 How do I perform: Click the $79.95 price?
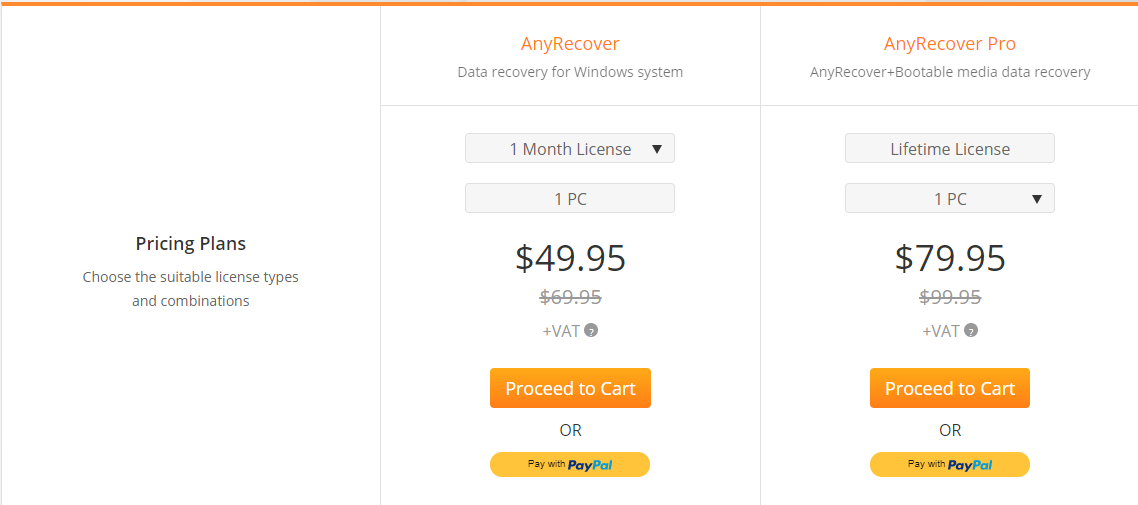tap(950, 258)
